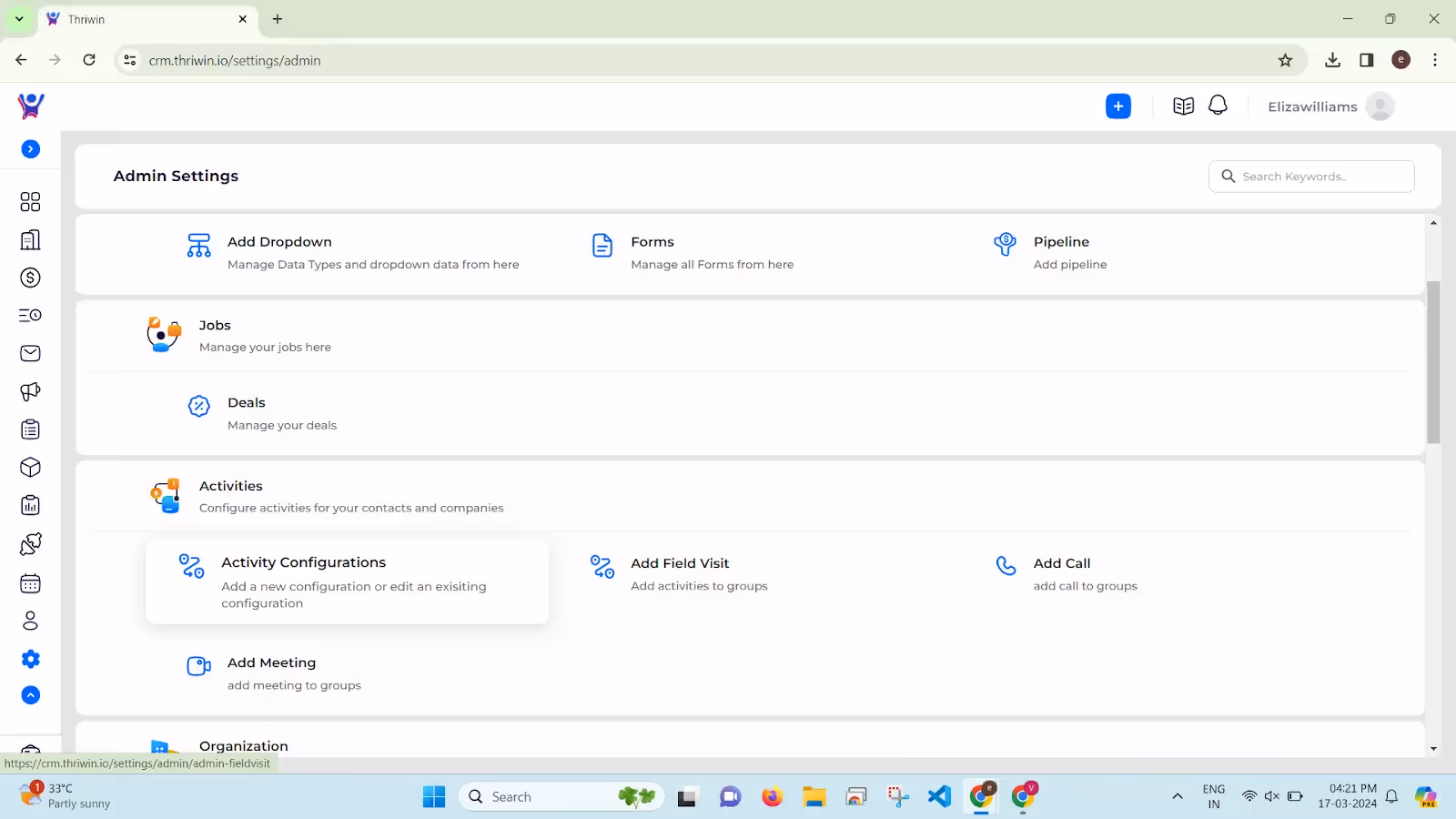Viewport: 1456px width, 819px height.
Task: Click the Add Meeting camera icon
Action: (x=198, y=666)
